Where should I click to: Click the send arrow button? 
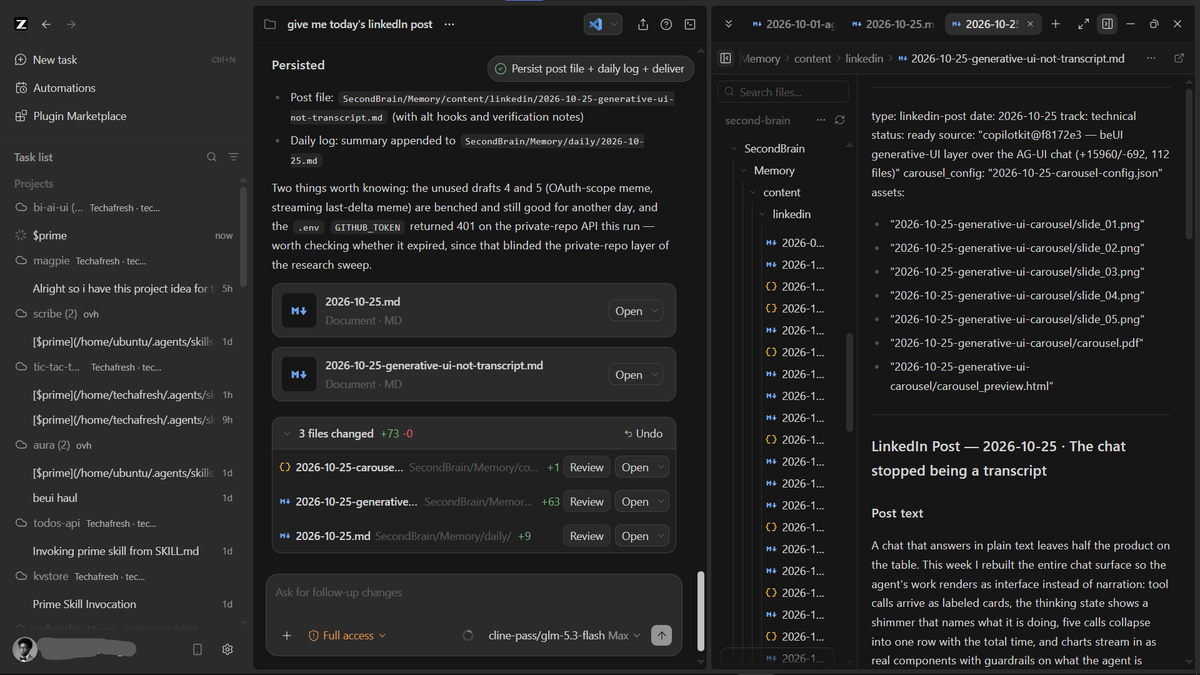(x=660, y=635)
